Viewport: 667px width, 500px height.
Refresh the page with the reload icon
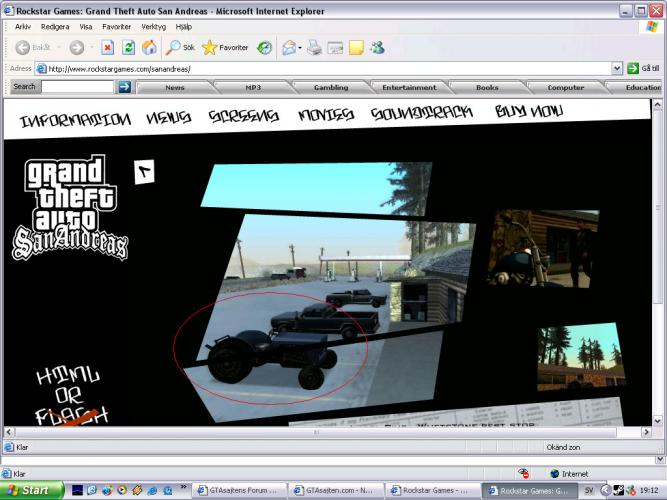(128, 47)
